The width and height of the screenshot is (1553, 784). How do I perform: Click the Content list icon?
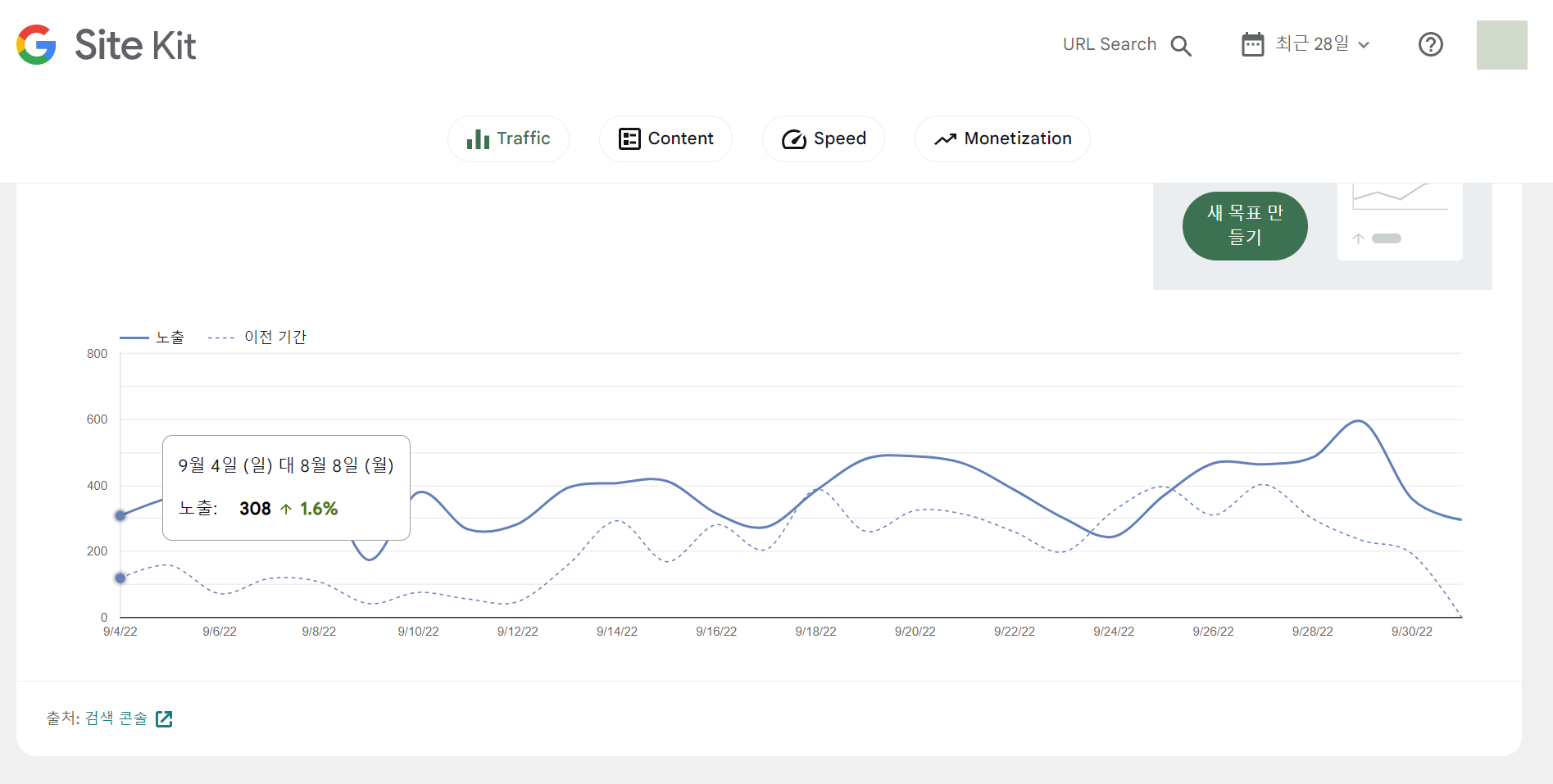[629, 138]
